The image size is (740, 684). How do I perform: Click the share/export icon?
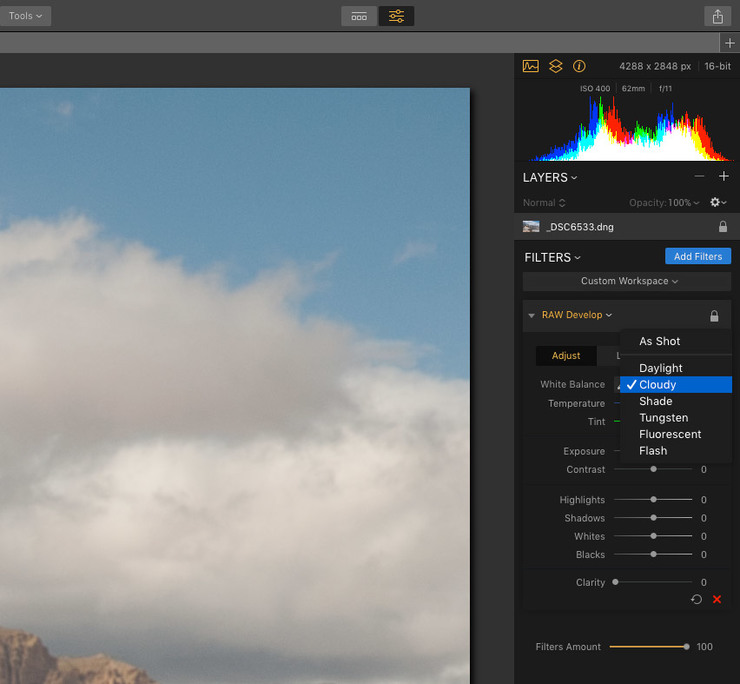click(x=717, y=16)
